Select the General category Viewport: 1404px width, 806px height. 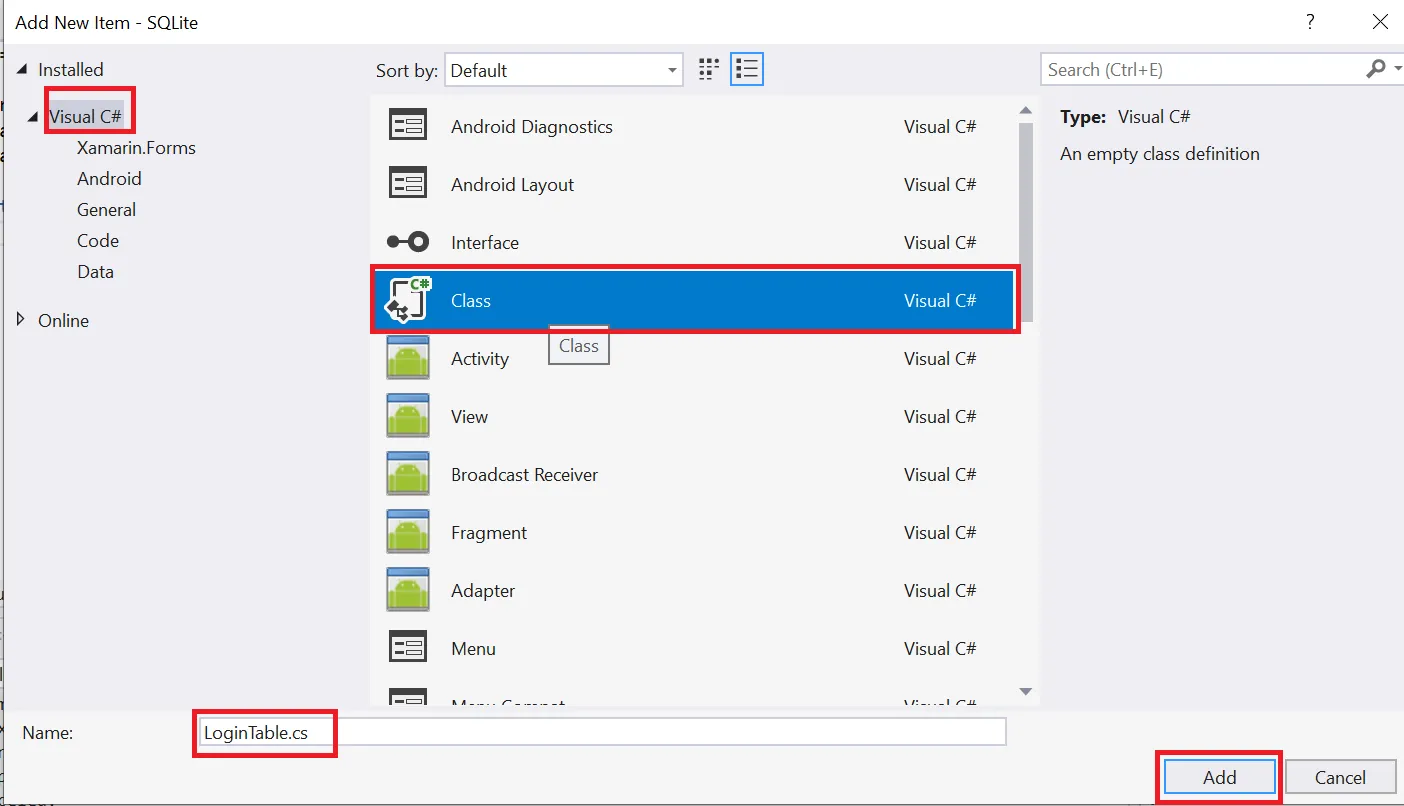tap(106, 209)
